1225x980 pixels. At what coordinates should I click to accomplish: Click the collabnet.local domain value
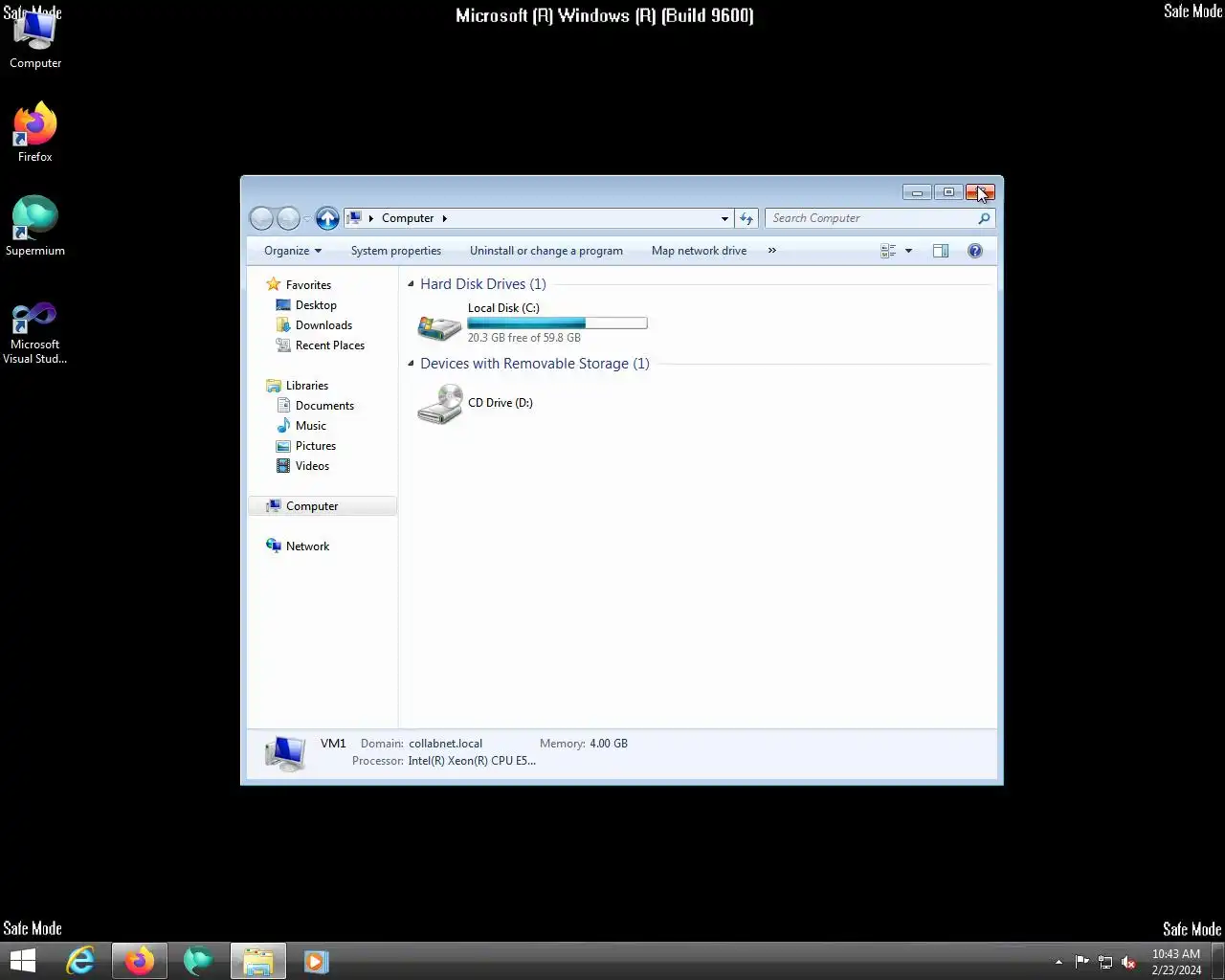445,744
